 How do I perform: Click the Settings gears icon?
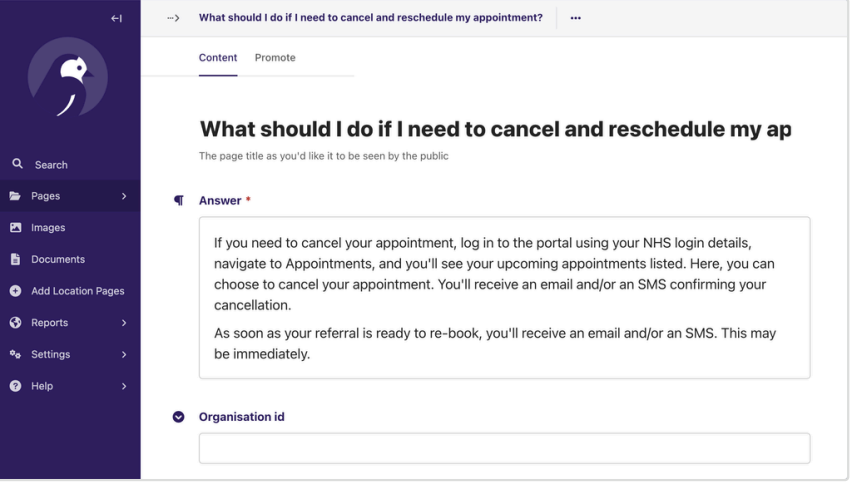tap(15, 355)
